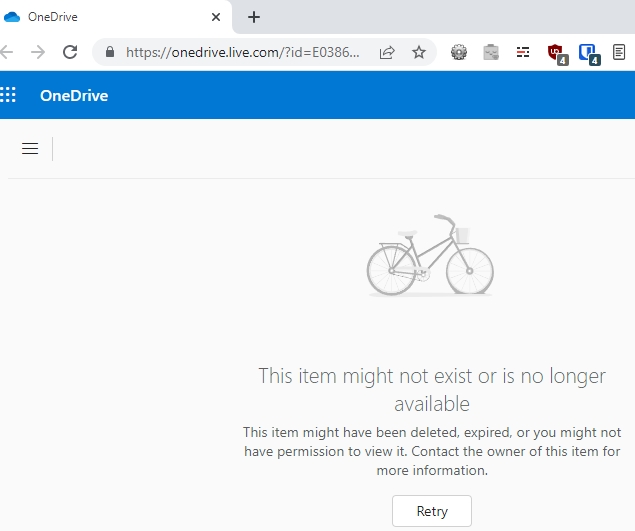Open the Microsoft app launcher grid
The image size is (635, 531).
[x=8, y=95]
